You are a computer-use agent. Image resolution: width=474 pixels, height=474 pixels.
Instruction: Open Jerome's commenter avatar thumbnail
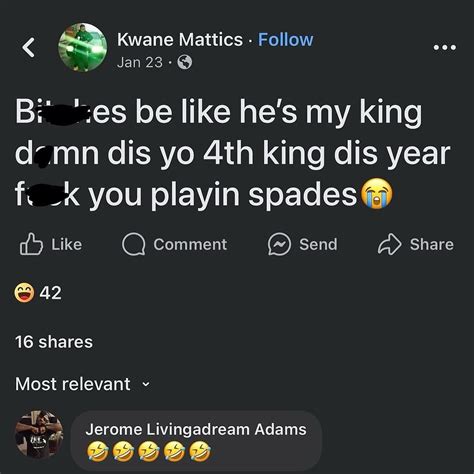pos(39,434)
